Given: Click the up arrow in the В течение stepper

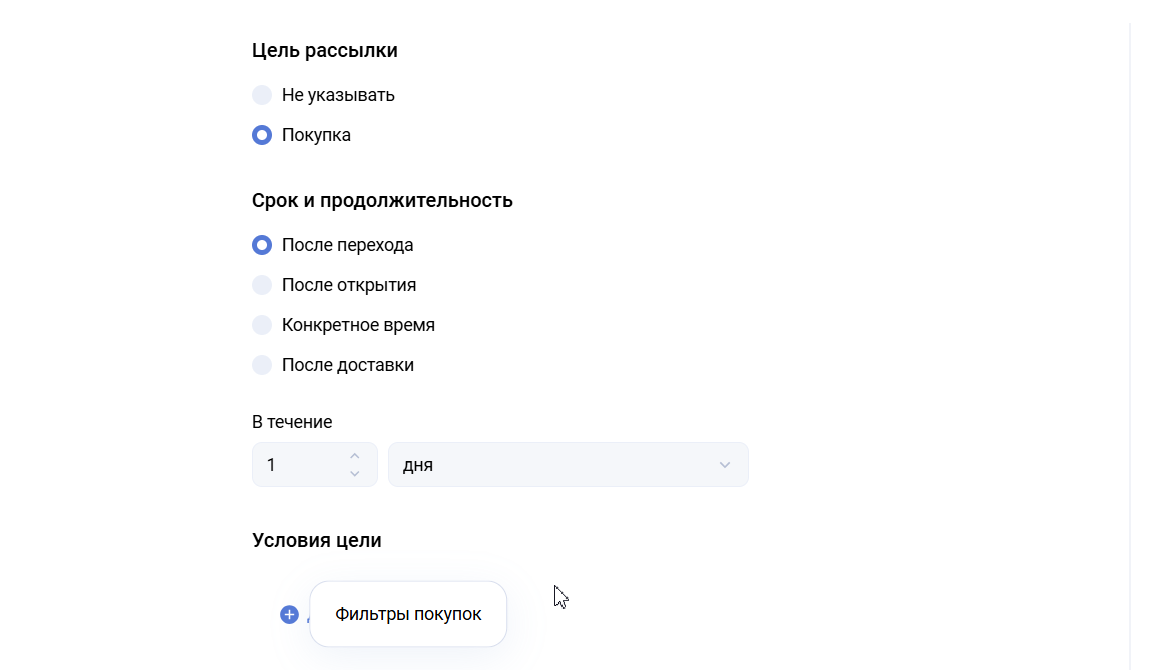Looking at the screenshot, I should (x=354, y=456).
